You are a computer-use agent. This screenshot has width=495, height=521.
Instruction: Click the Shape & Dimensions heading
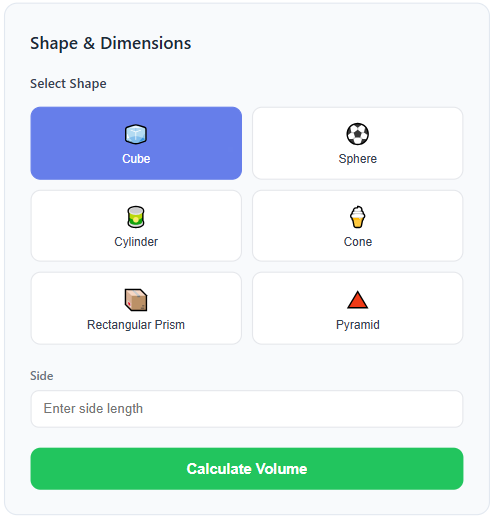pos(111,44)
